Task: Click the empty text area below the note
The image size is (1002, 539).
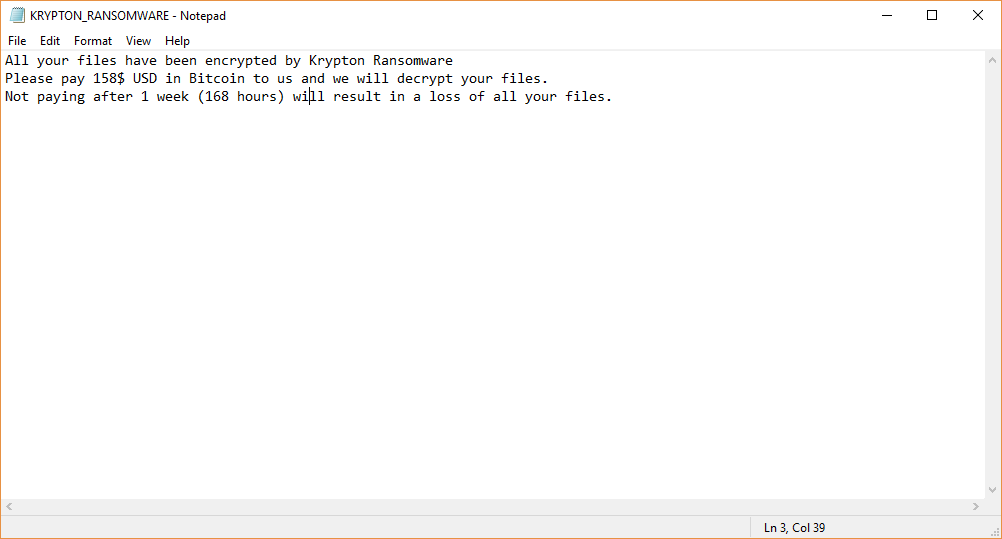Action: coord(492,301)
